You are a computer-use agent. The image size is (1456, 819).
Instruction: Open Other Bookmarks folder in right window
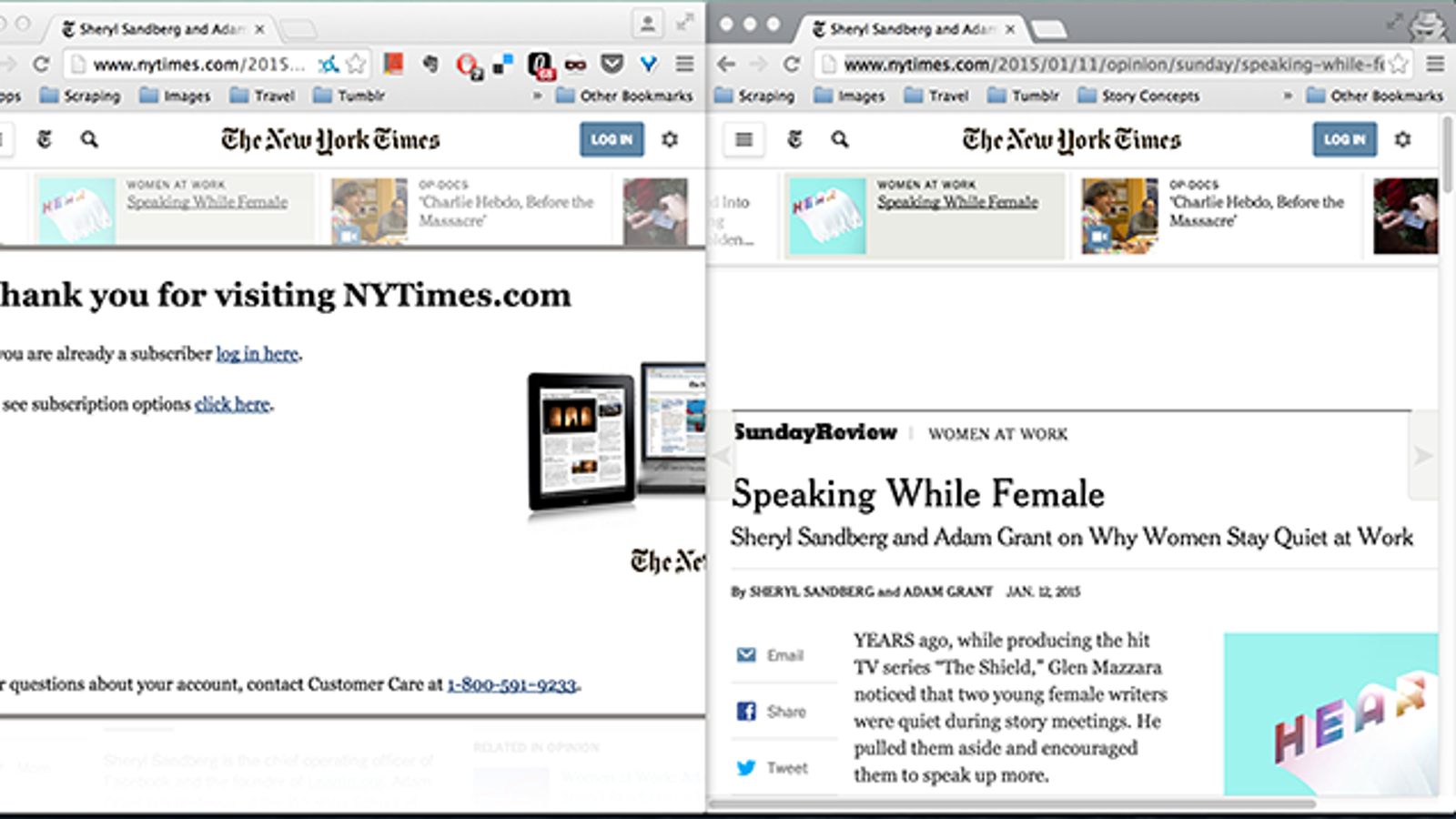point(1375,96)
